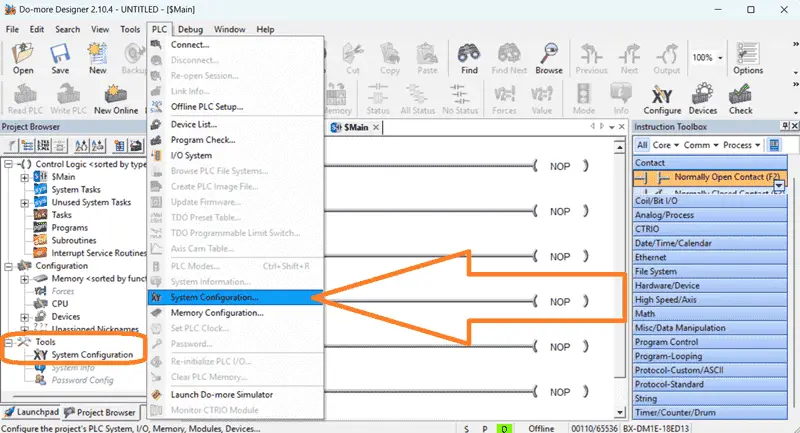This screenshot has width=800, height=433.
Task: Click the All Status toolbar icon
Action: [x=417, y=100]
